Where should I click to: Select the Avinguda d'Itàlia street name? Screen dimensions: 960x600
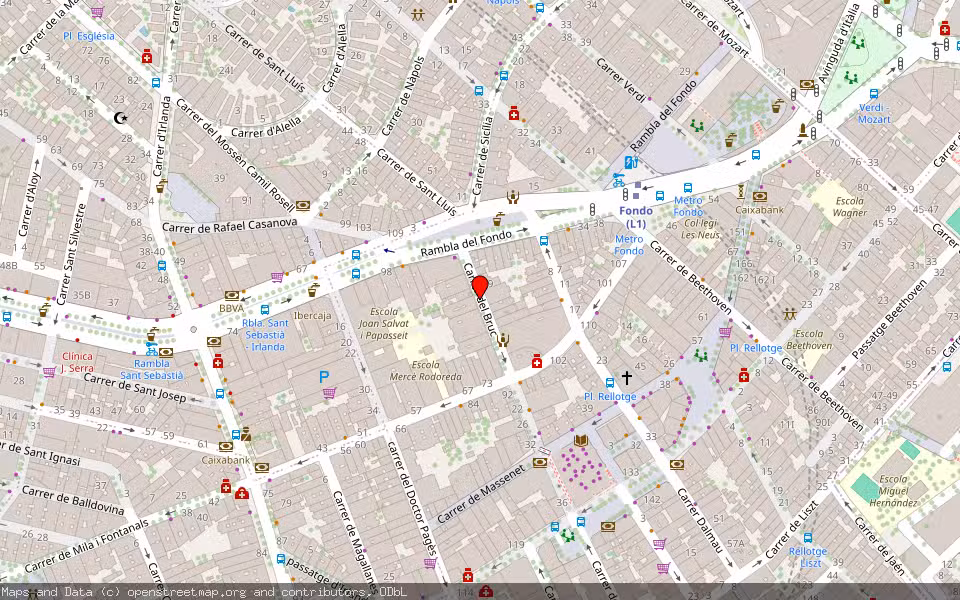(839, 44)
